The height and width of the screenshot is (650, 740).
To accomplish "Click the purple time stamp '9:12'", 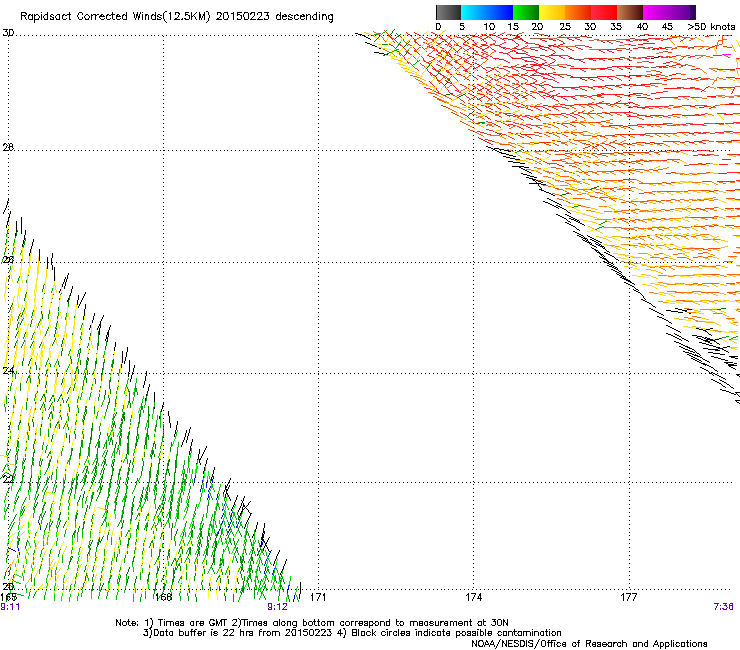I will (277, 607).
